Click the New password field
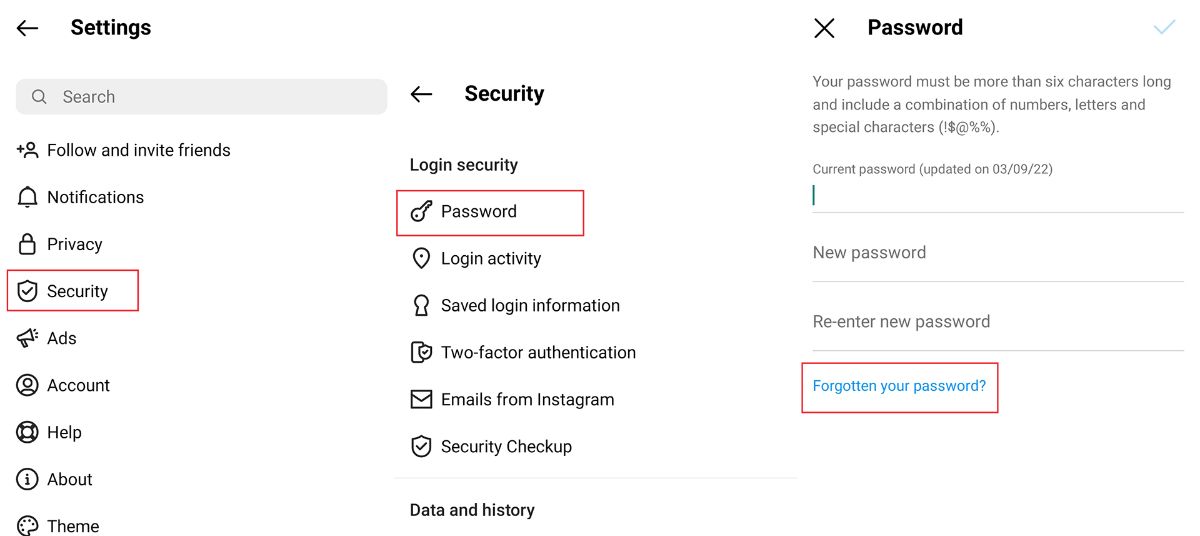This screenshot has height=536, width=1200. (x=998, y=253)
